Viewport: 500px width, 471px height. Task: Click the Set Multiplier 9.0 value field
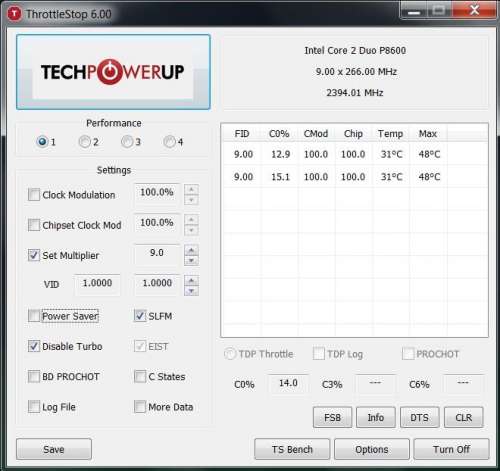point(157,253)
